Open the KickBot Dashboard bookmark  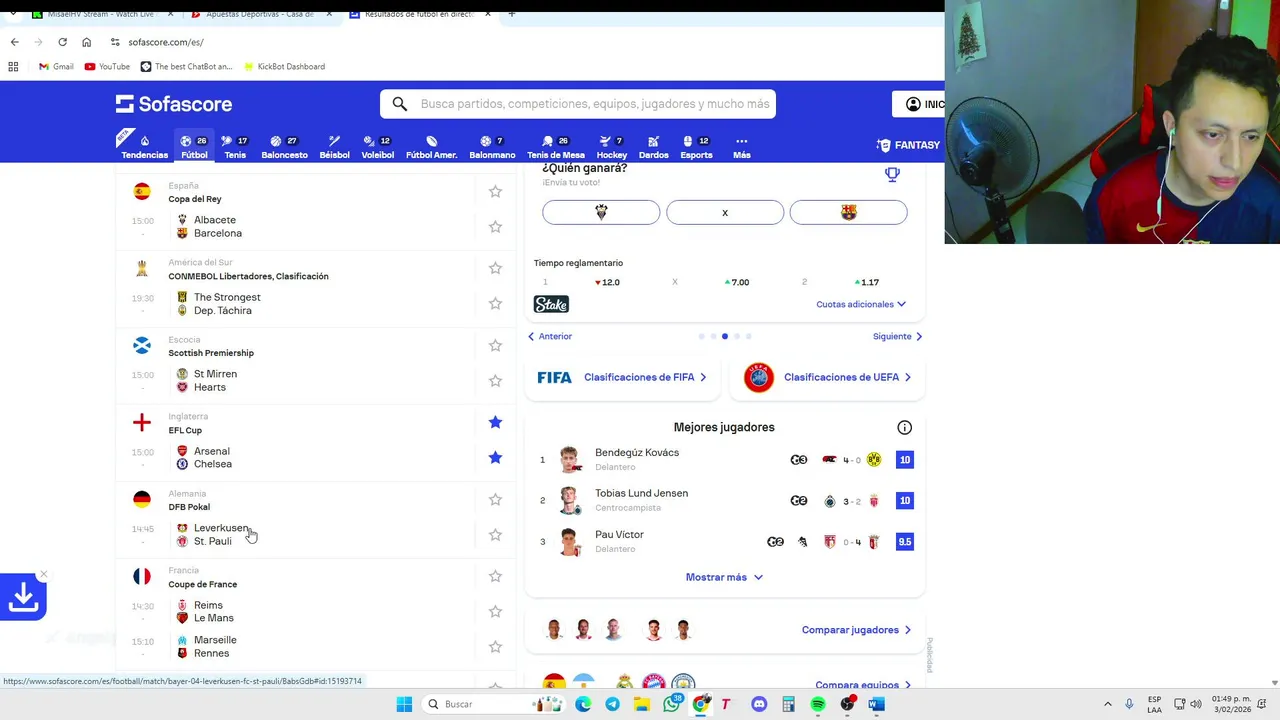(x=283, y=66)
